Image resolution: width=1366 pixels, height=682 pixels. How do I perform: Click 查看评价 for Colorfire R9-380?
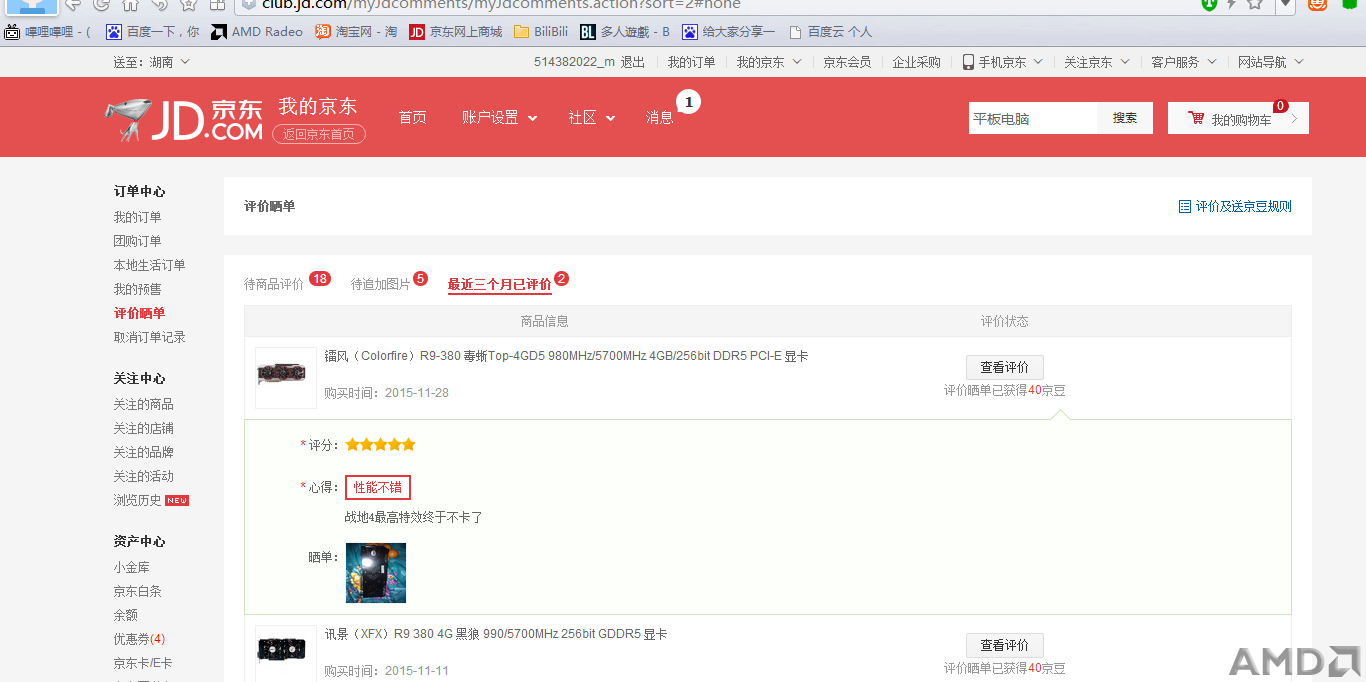(1004, 367)
